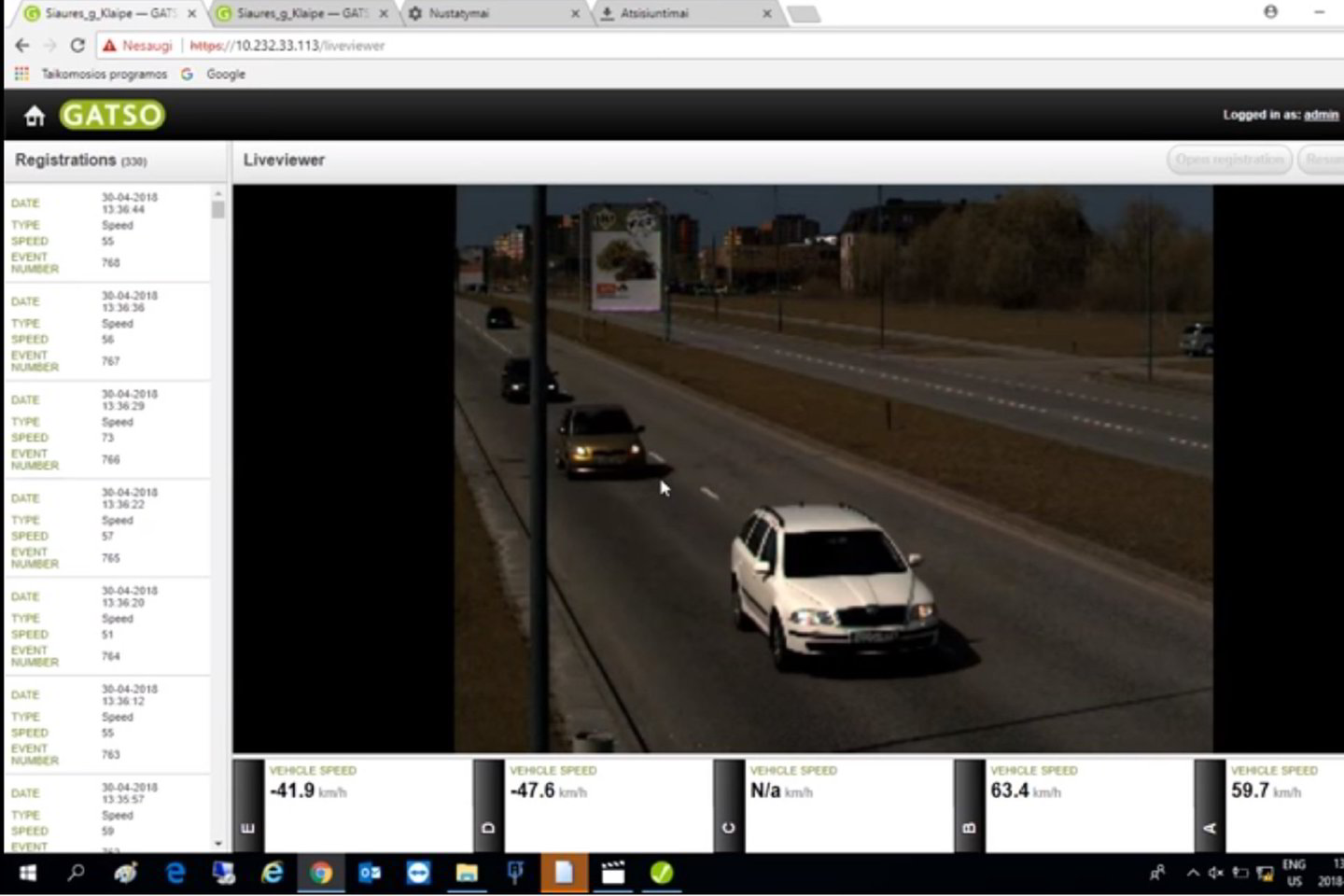Close the second Siaures_g_Klaipe tab
This screenshot has height=896, width=1344.
pyautogui.click(x=383, y=14)
